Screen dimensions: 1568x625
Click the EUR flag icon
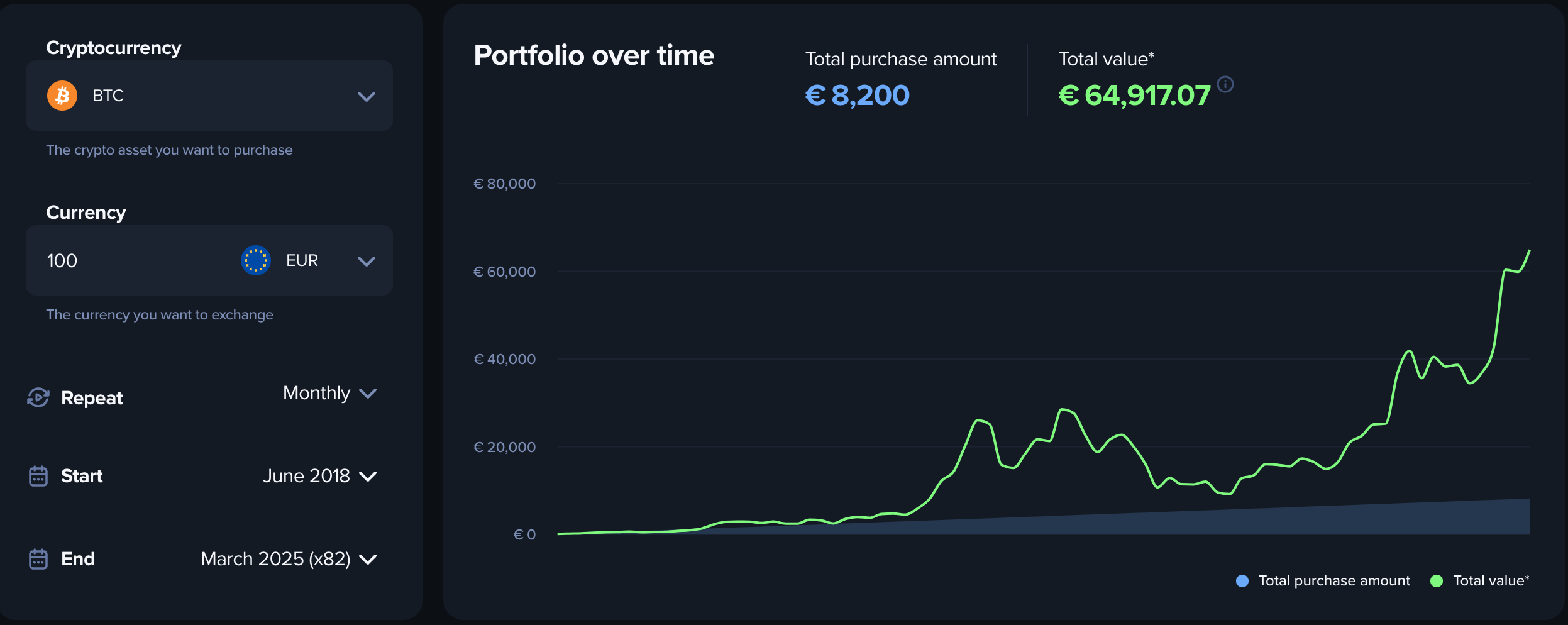click(x=256, y=260)
